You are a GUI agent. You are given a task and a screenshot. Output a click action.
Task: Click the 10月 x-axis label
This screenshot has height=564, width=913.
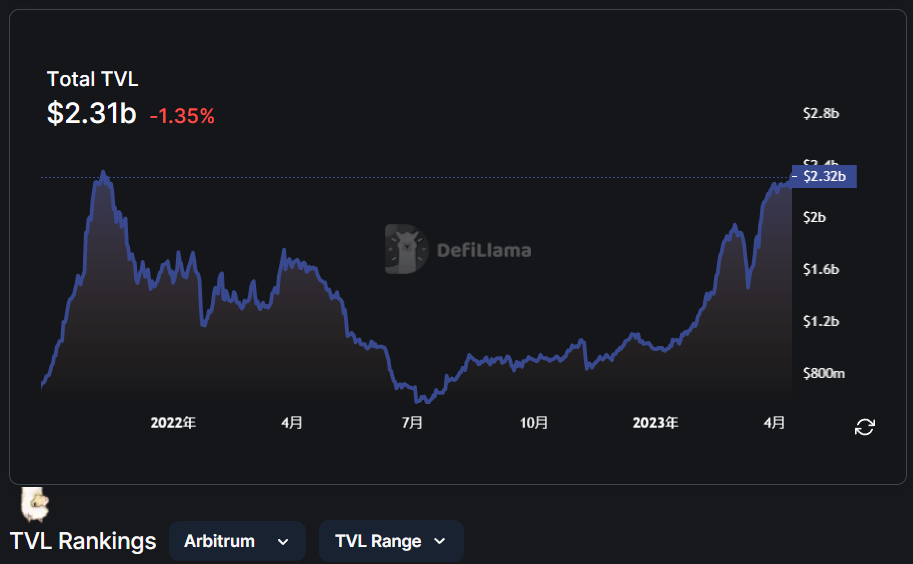pyautogui.click(x=534, y=423)
